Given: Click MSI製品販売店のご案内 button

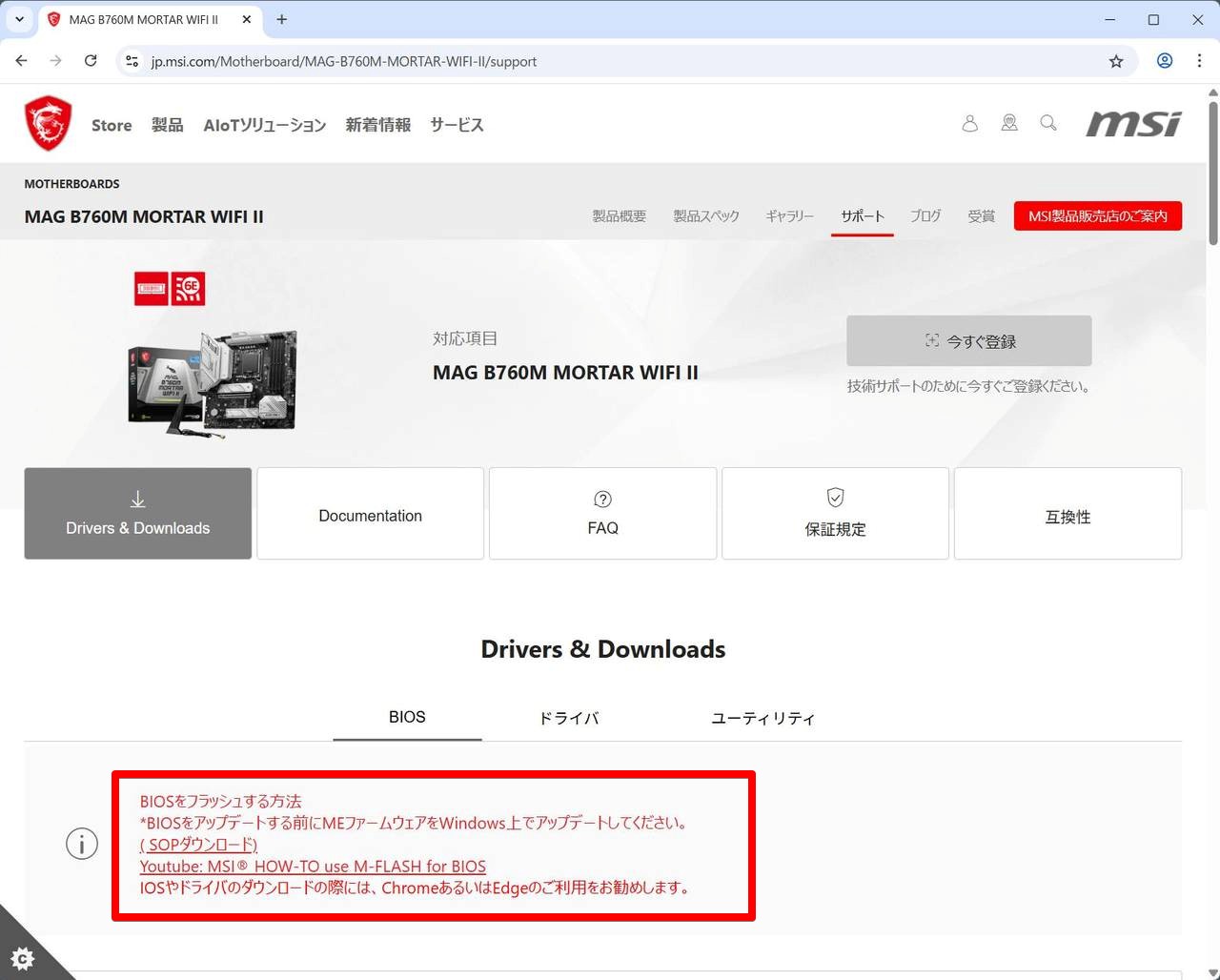Looking at the screenshot, I should click(1098, 215).
